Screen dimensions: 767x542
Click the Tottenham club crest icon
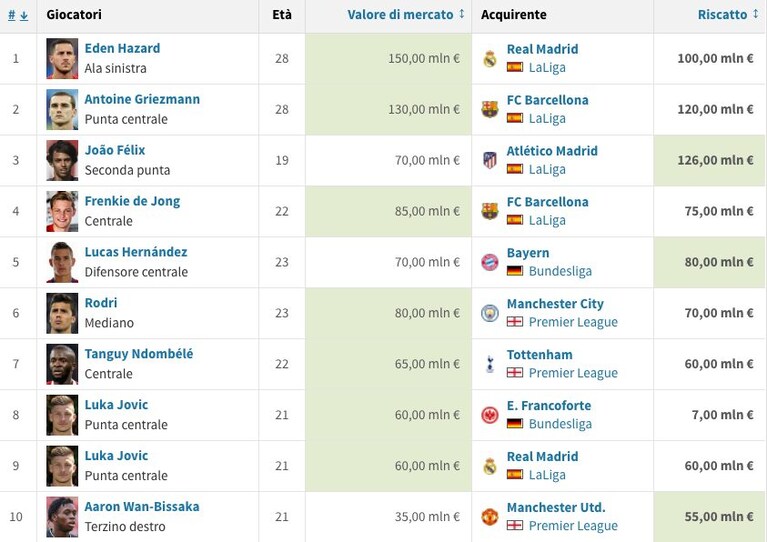click(x=490, y=364)
